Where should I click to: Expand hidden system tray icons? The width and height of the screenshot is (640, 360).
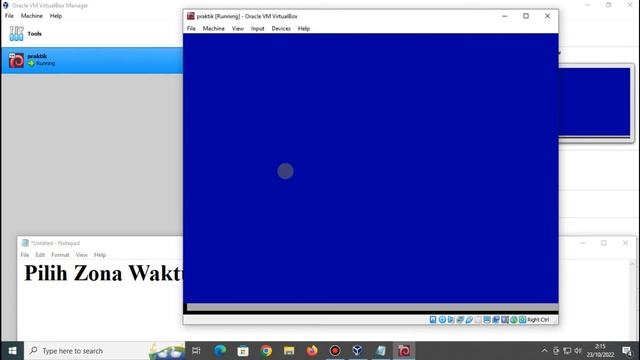tap(544, 351)
